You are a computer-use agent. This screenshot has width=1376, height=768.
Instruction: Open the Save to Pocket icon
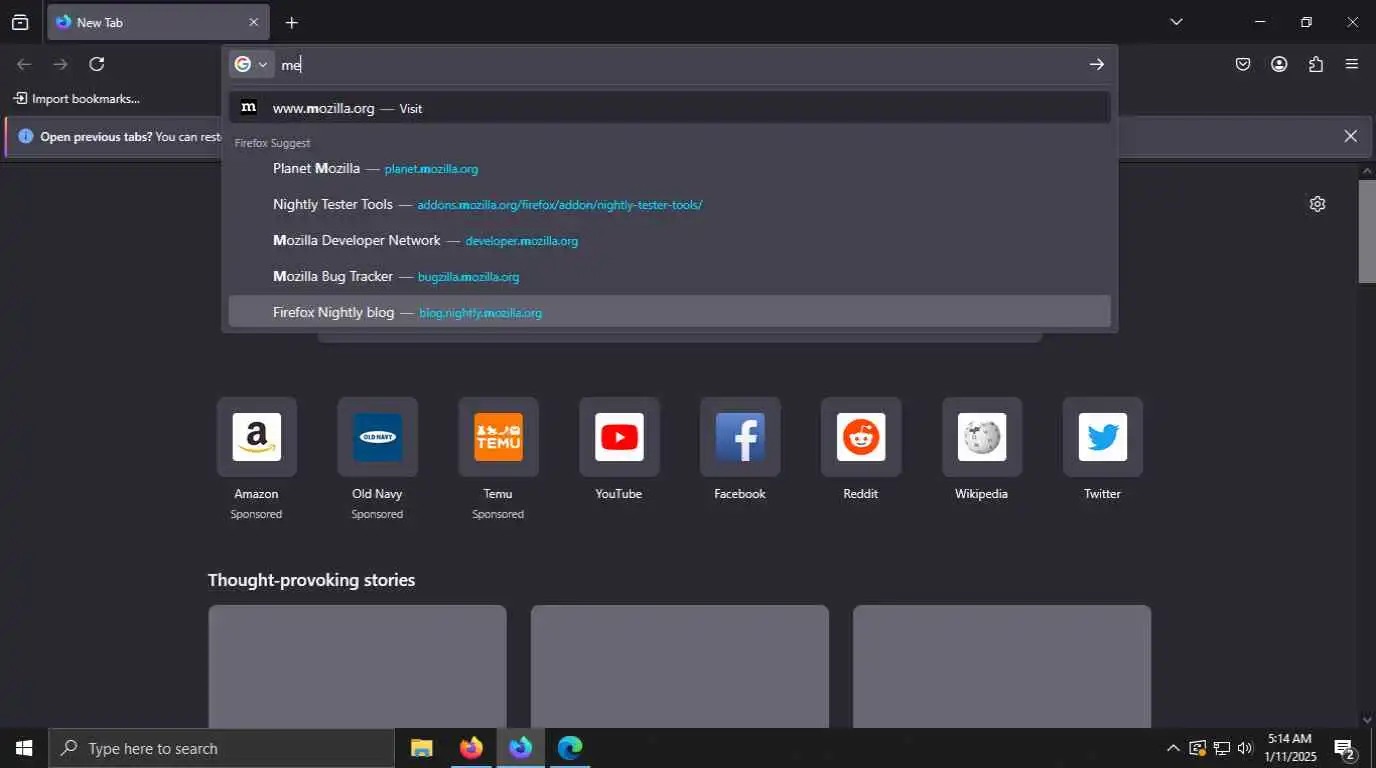(1242, 64)
